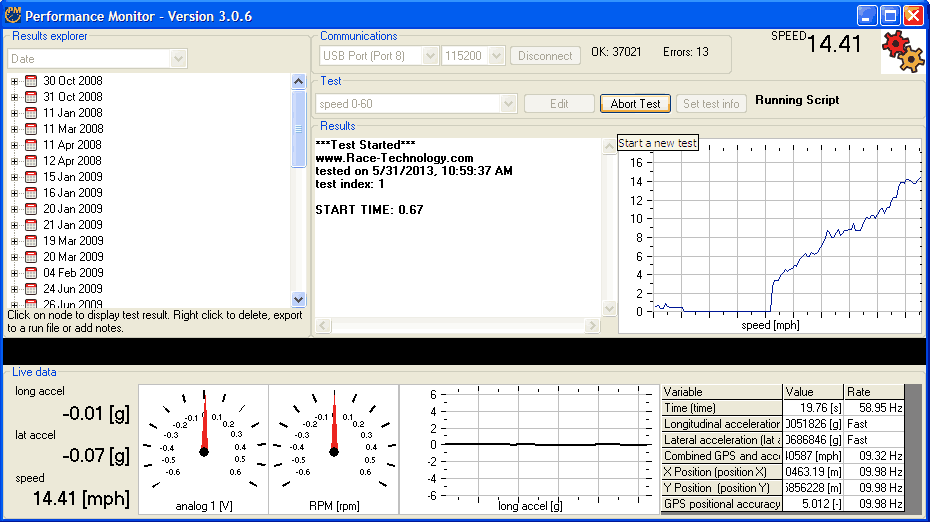Click the results explorer scroll down arrow
The width and height of the screenshot is (930, 522).
pyautogui.click(x=299, y=299)
